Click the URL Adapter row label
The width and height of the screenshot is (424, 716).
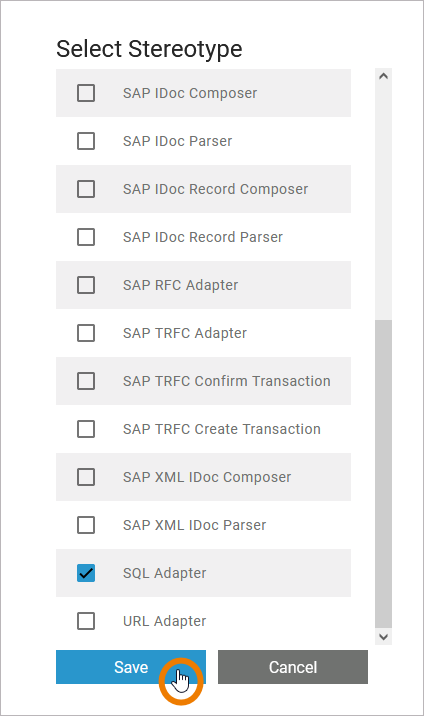(164, 621)
